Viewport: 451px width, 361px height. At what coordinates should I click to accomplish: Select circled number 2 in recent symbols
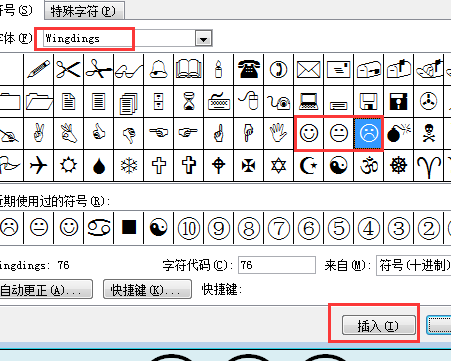click(429, 228)
